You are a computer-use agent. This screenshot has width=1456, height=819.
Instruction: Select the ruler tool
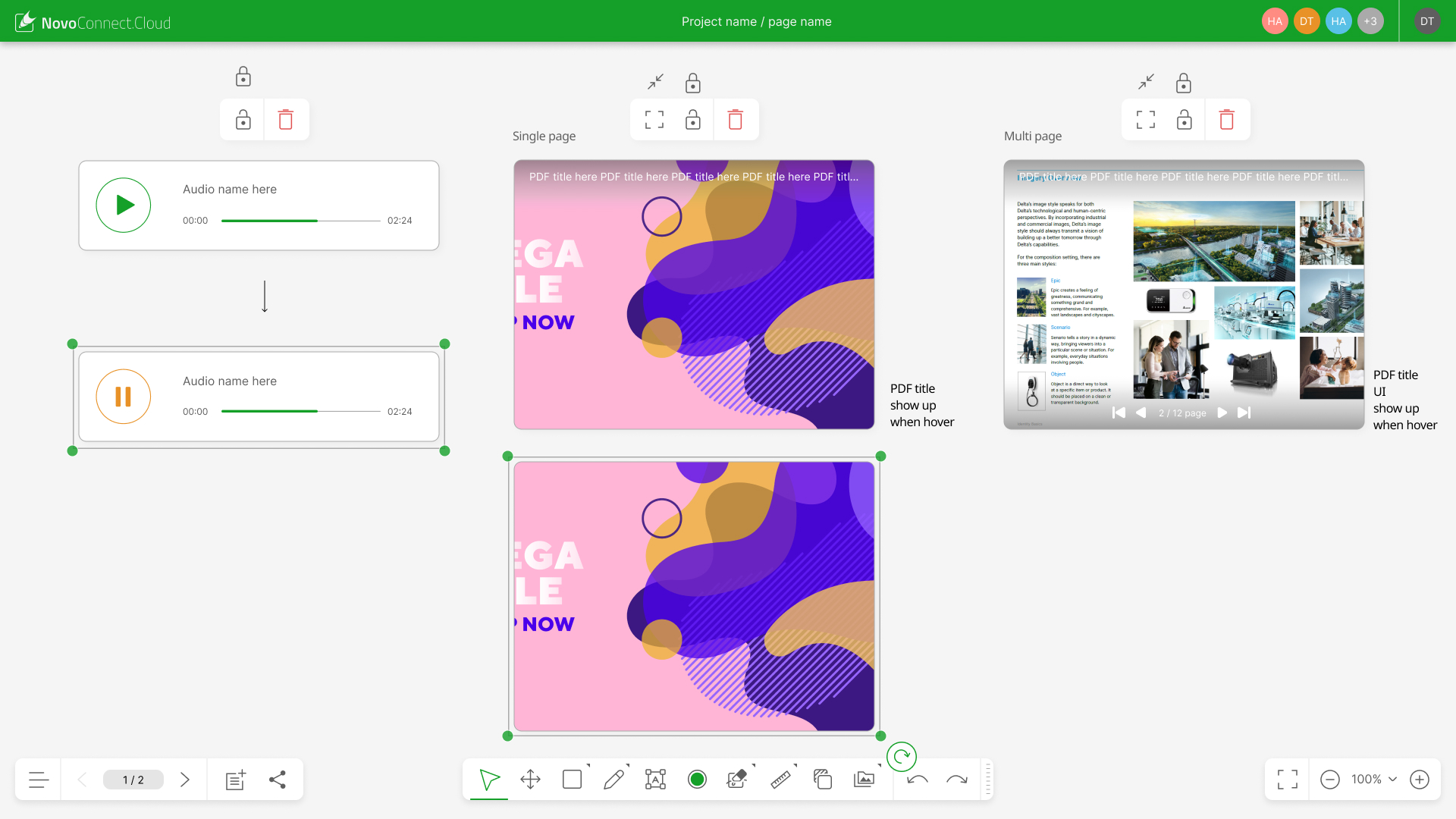[780, 779]
